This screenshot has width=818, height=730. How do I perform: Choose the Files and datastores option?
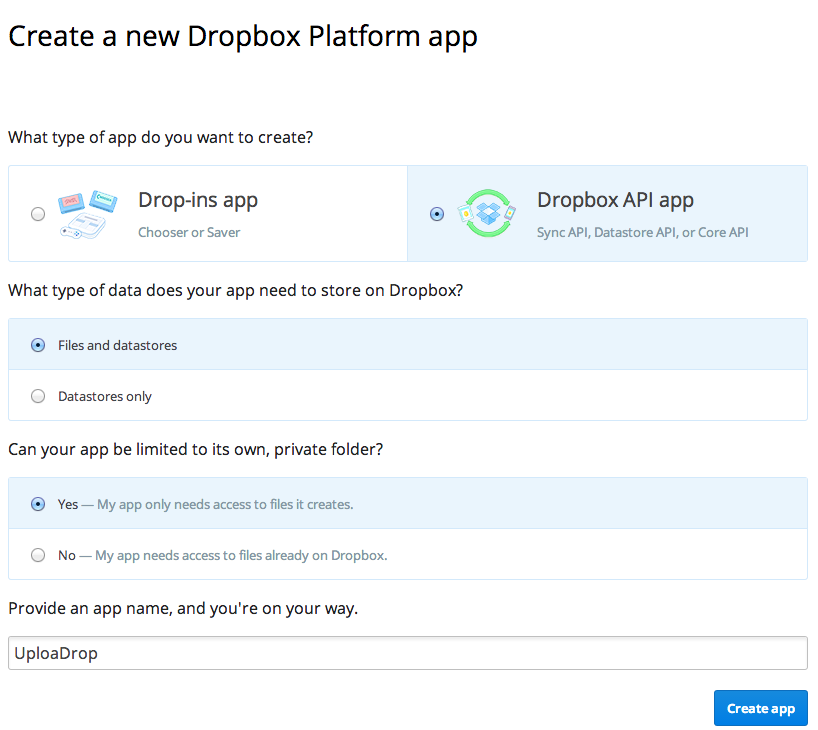(x=38, y=345)
